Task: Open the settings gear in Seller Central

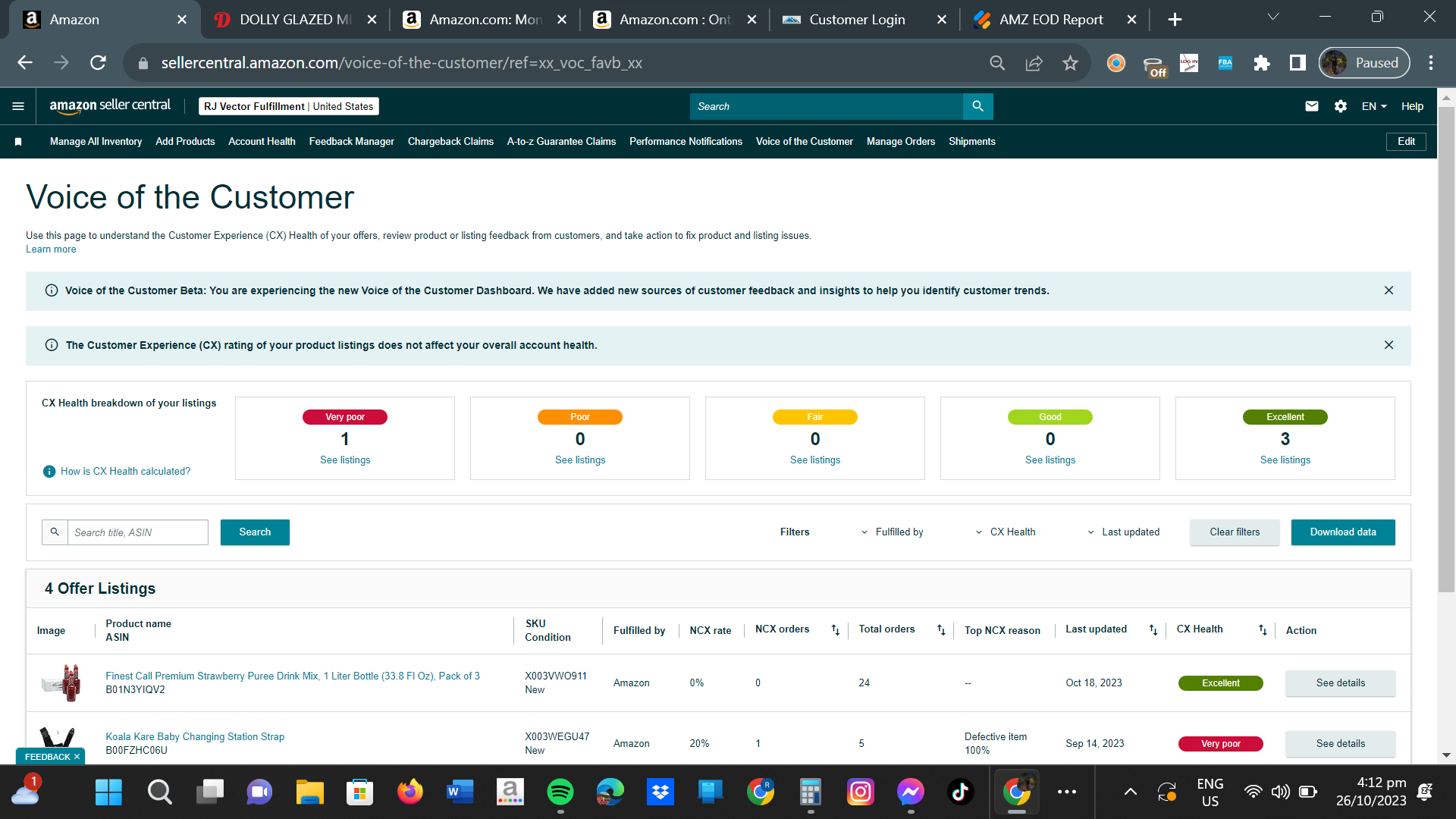Action: click(x=1341, y=106)
